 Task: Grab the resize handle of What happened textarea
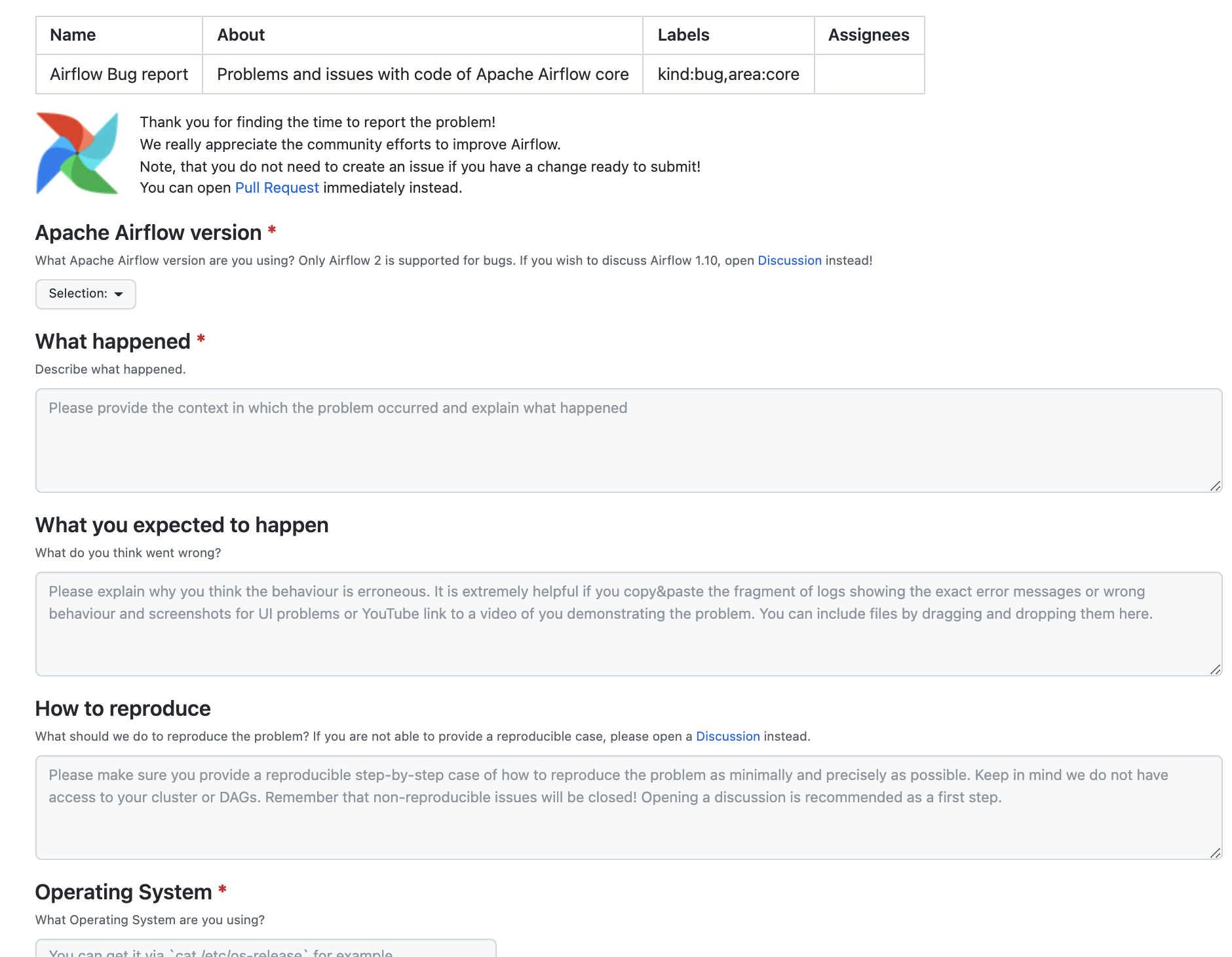point(1215,486)
